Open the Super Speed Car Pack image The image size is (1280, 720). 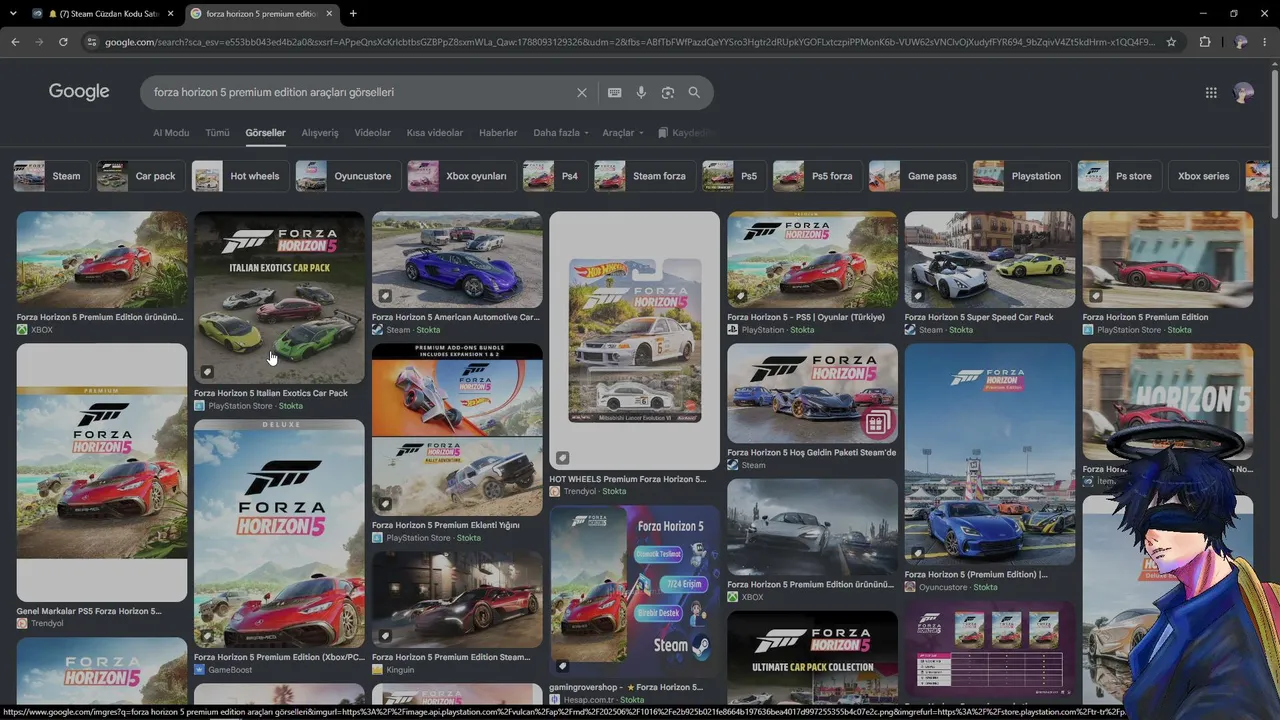click(x=990, y=259)
